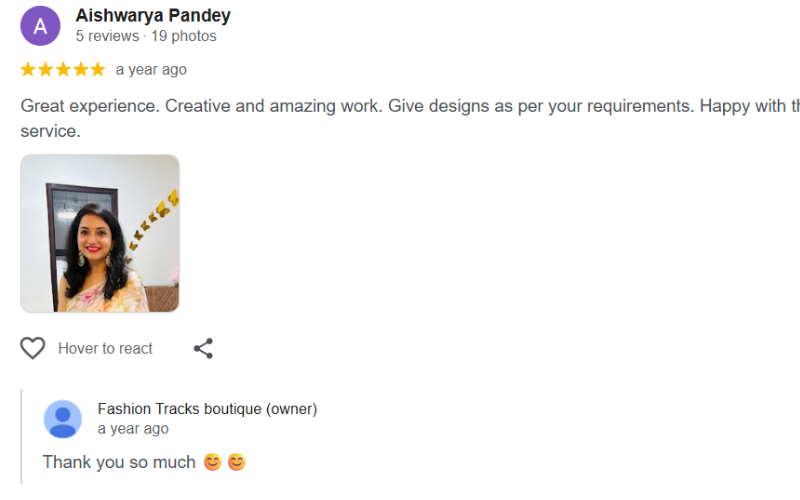
Task: Click the second gold rating star
Action: pyautogui.click(x=45, y=70)
